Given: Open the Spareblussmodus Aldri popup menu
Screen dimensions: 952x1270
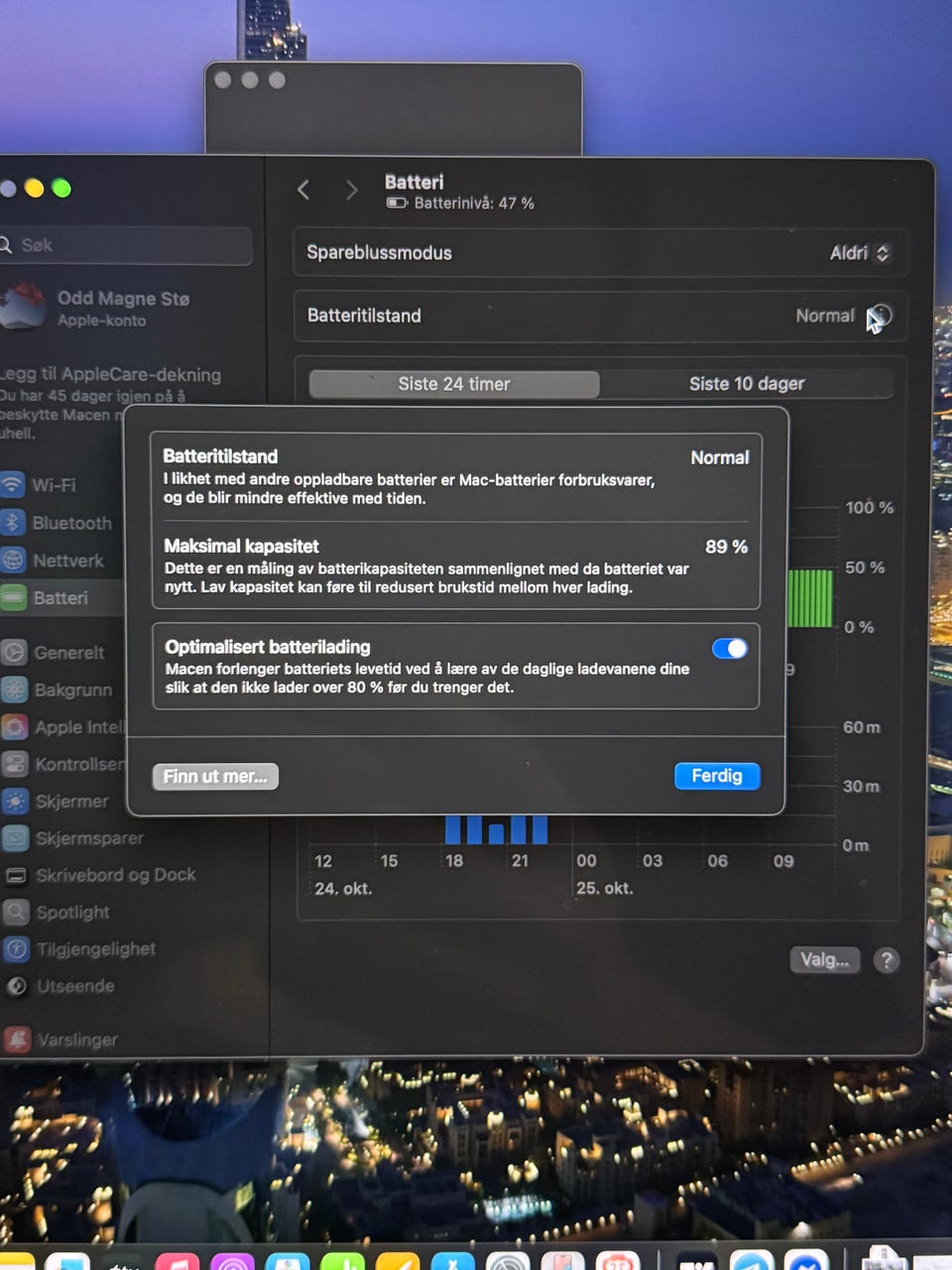Looking at the screenshot, I should (859, 253).
